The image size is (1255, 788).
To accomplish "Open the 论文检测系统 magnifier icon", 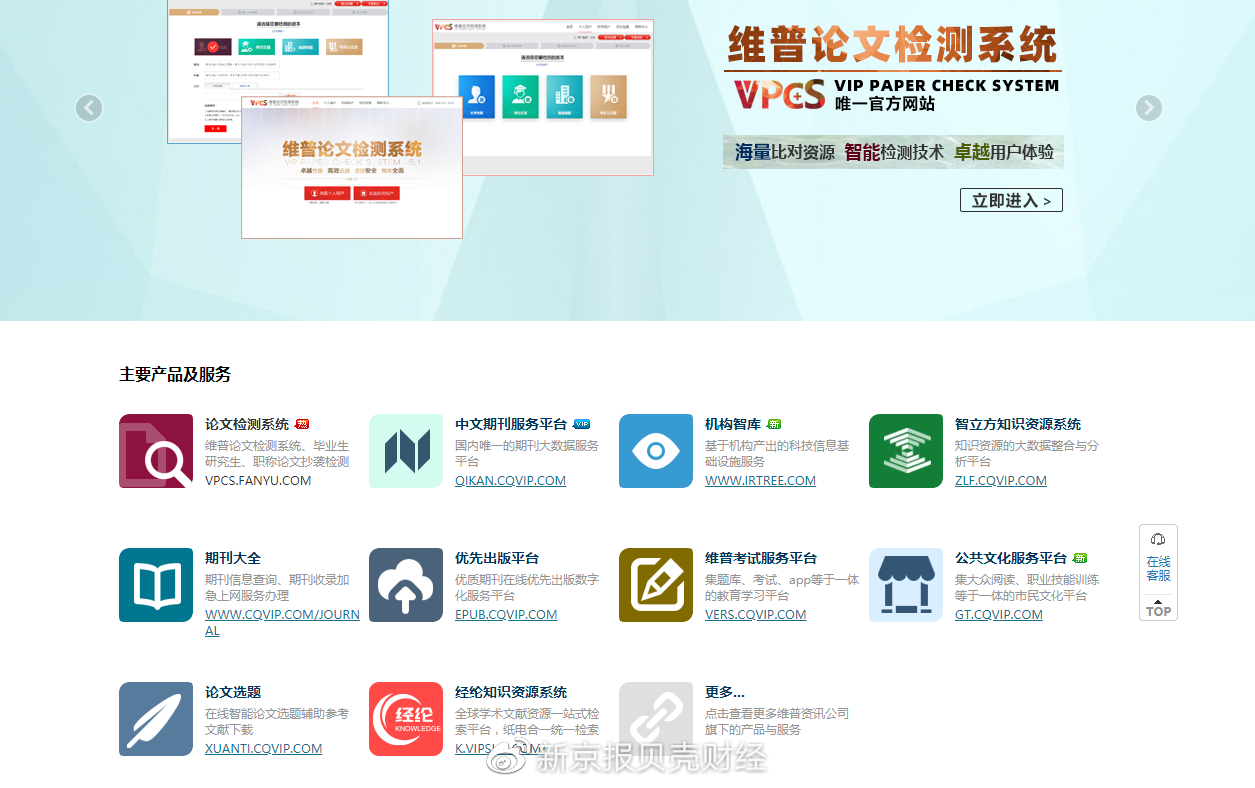I will click(156, 451).
